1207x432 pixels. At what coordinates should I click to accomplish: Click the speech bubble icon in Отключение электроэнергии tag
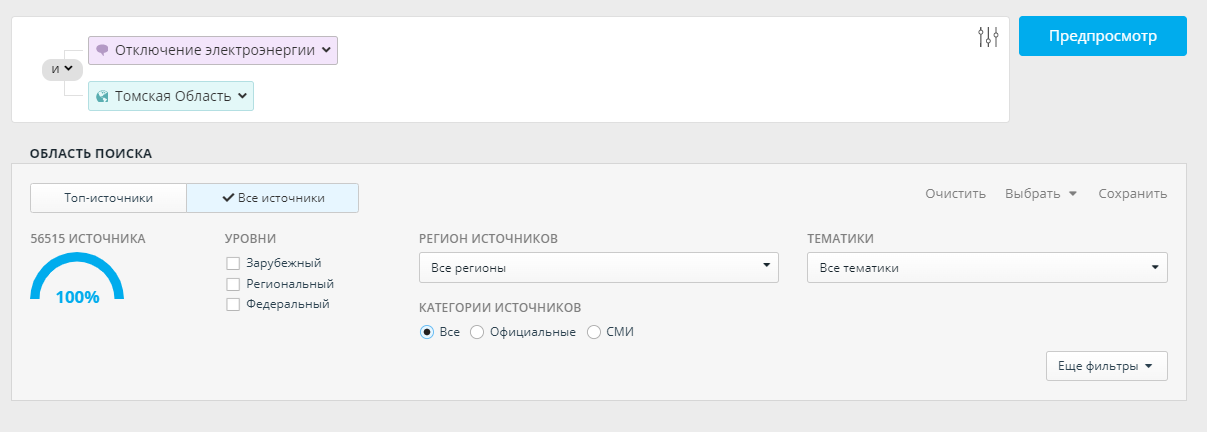coord(102,50)
